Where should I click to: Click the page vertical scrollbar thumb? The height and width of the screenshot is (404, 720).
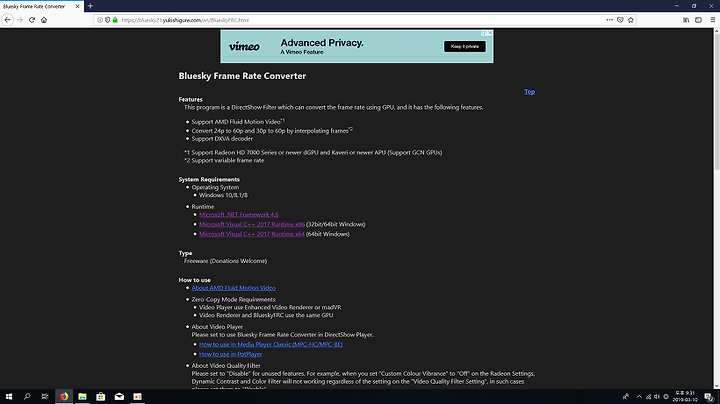click(716, 101)
